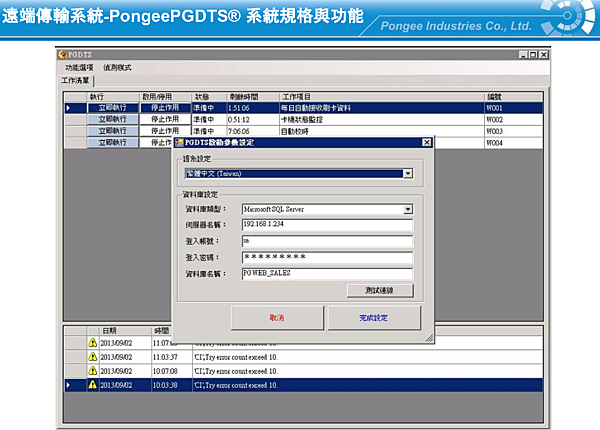Click 立即執行 button for row W004

pyautogui.click(x=112, y=142)
